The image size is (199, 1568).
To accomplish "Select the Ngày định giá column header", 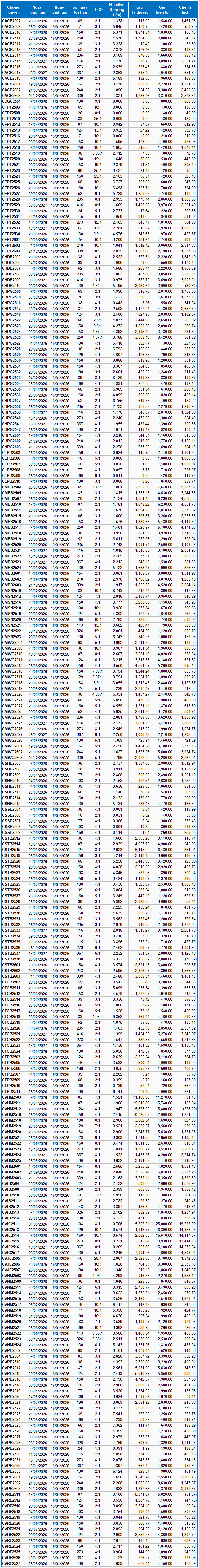I will coord(60,9).
